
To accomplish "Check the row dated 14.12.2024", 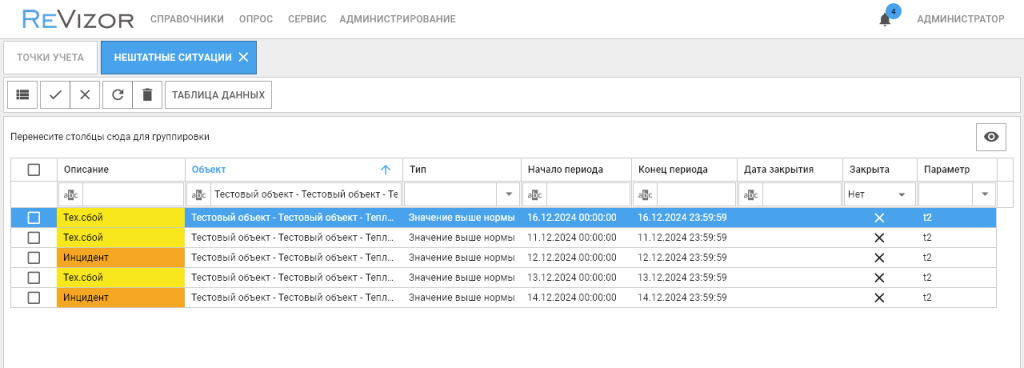I will 34,298.
